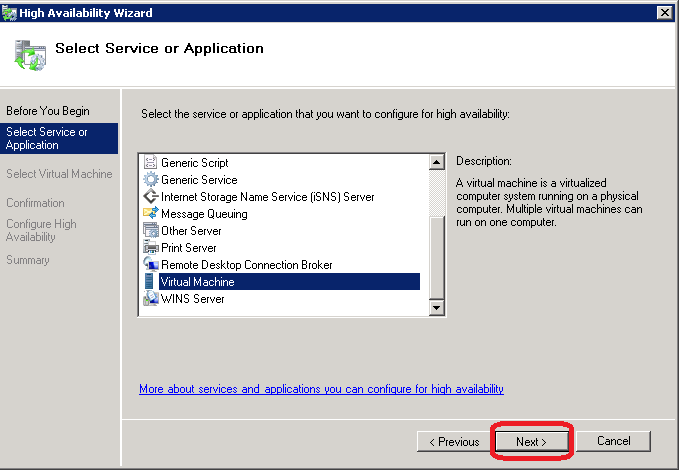Click the Message Queuing icon
This screenshot has width=679, height=470.
point(151,214)
